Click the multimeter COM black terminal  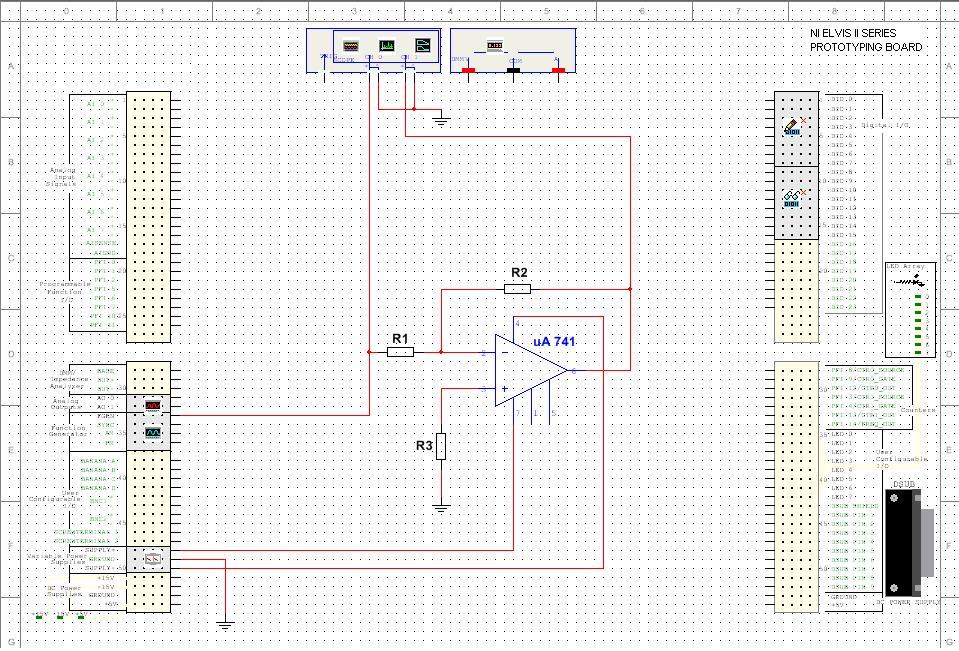[514, 70]
